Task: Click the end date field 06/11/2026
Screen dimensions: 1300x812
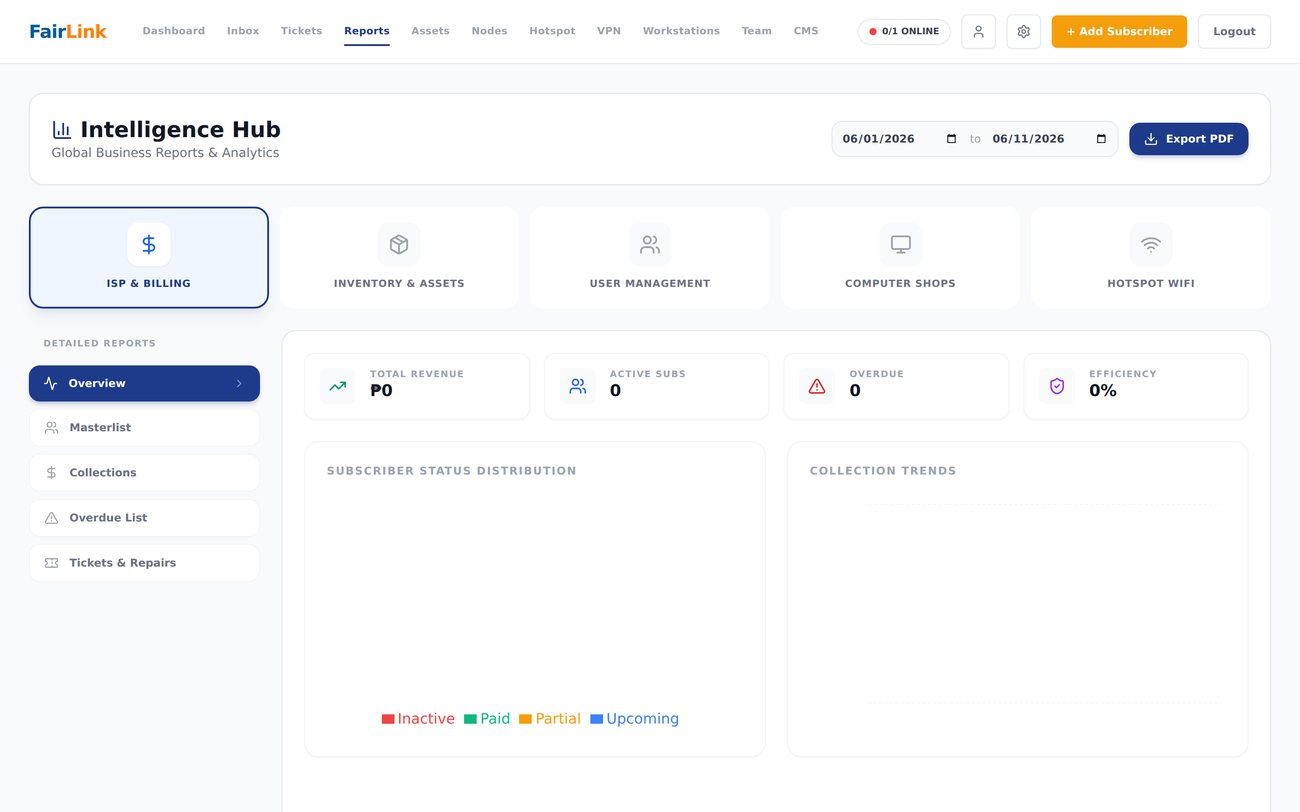Action: click(x=1050, y=139)
